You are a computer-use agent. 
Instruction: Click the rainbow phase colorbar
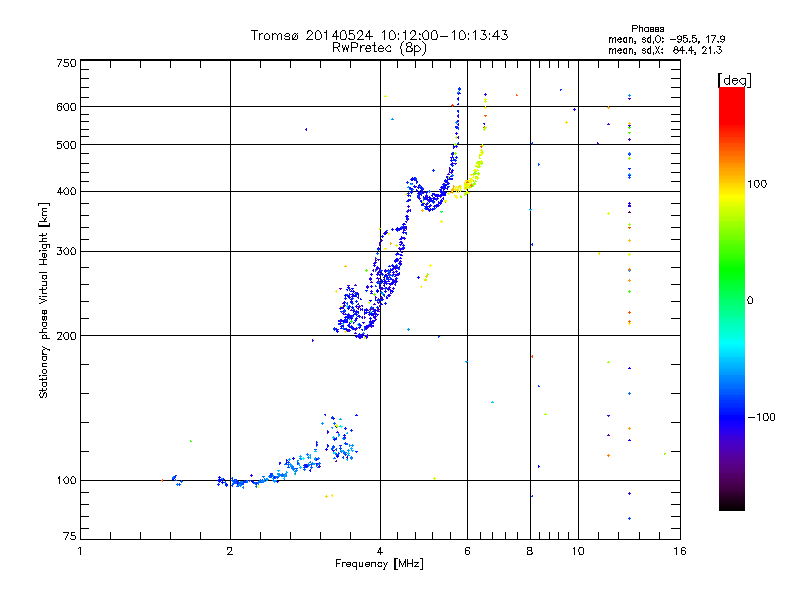click(x=732, y=298)
